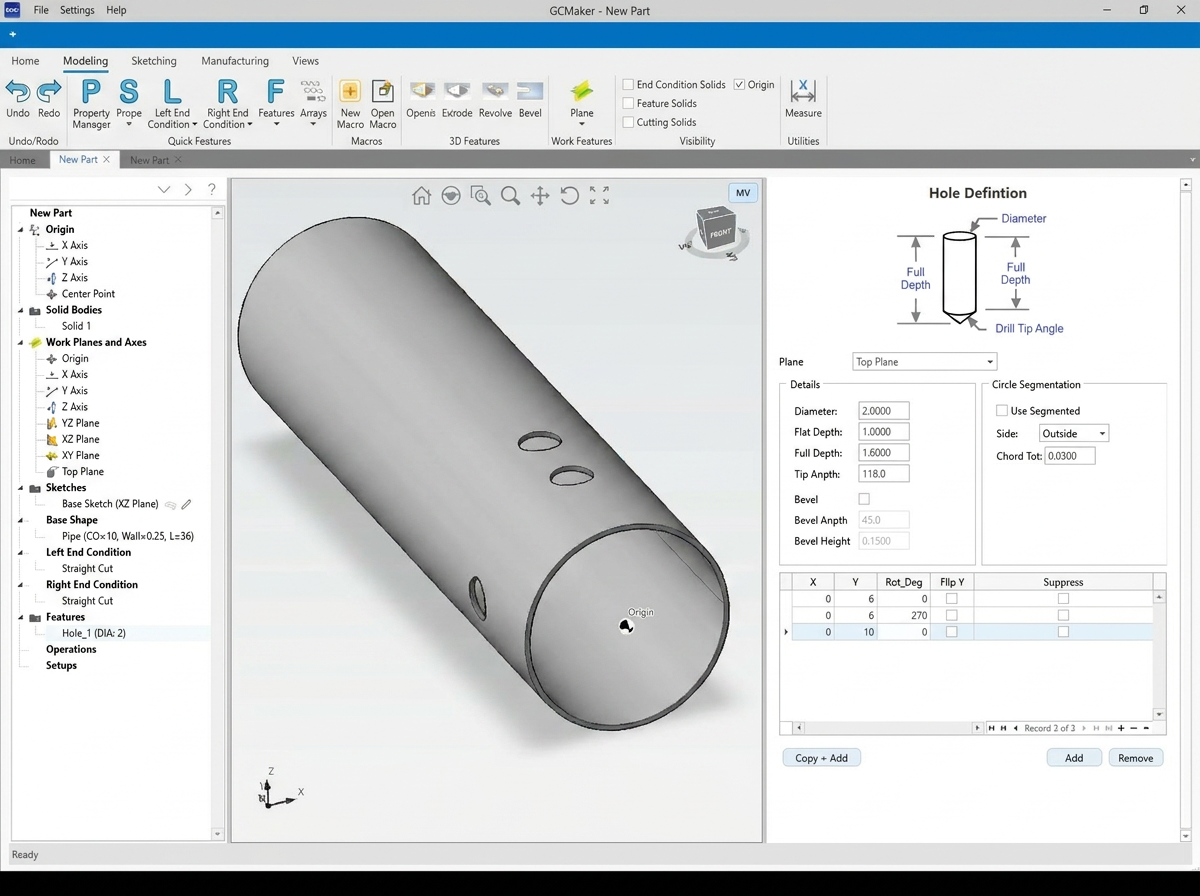The width and height of the screenshot is (1200, 896).
Task: Click the zoom magnifier icon in viewport
Action: [510, 196]
